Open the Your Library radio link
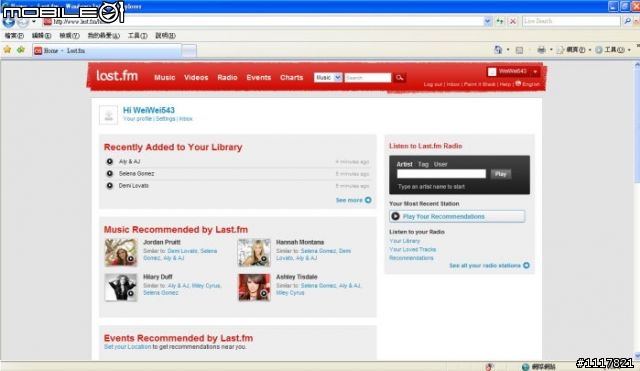640x371 pixels. [404, 241]
